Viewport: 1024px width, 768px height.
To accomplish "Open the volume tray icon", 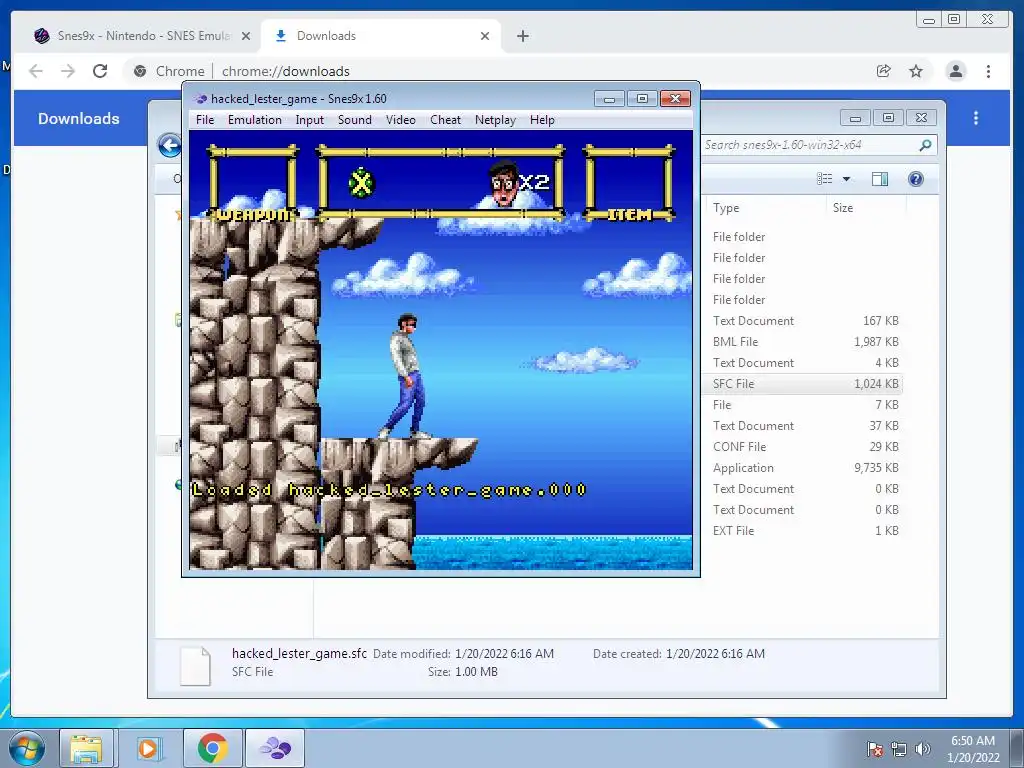I will click(923, 749).
